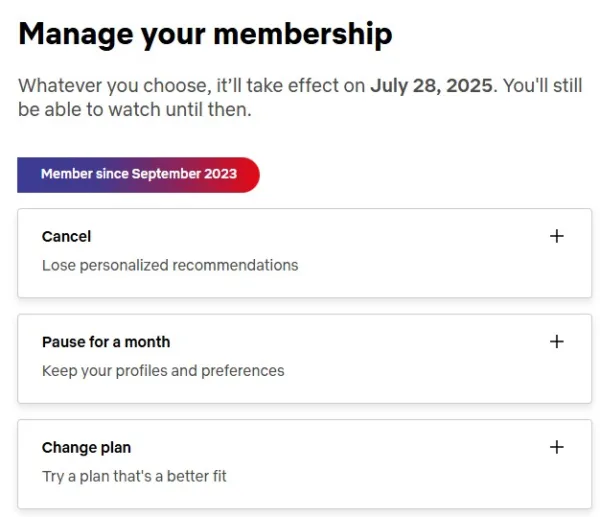The image size is (600, 517).
Task: Click "Lose personalized recommendations" description
Action: [x=170, y=265]
